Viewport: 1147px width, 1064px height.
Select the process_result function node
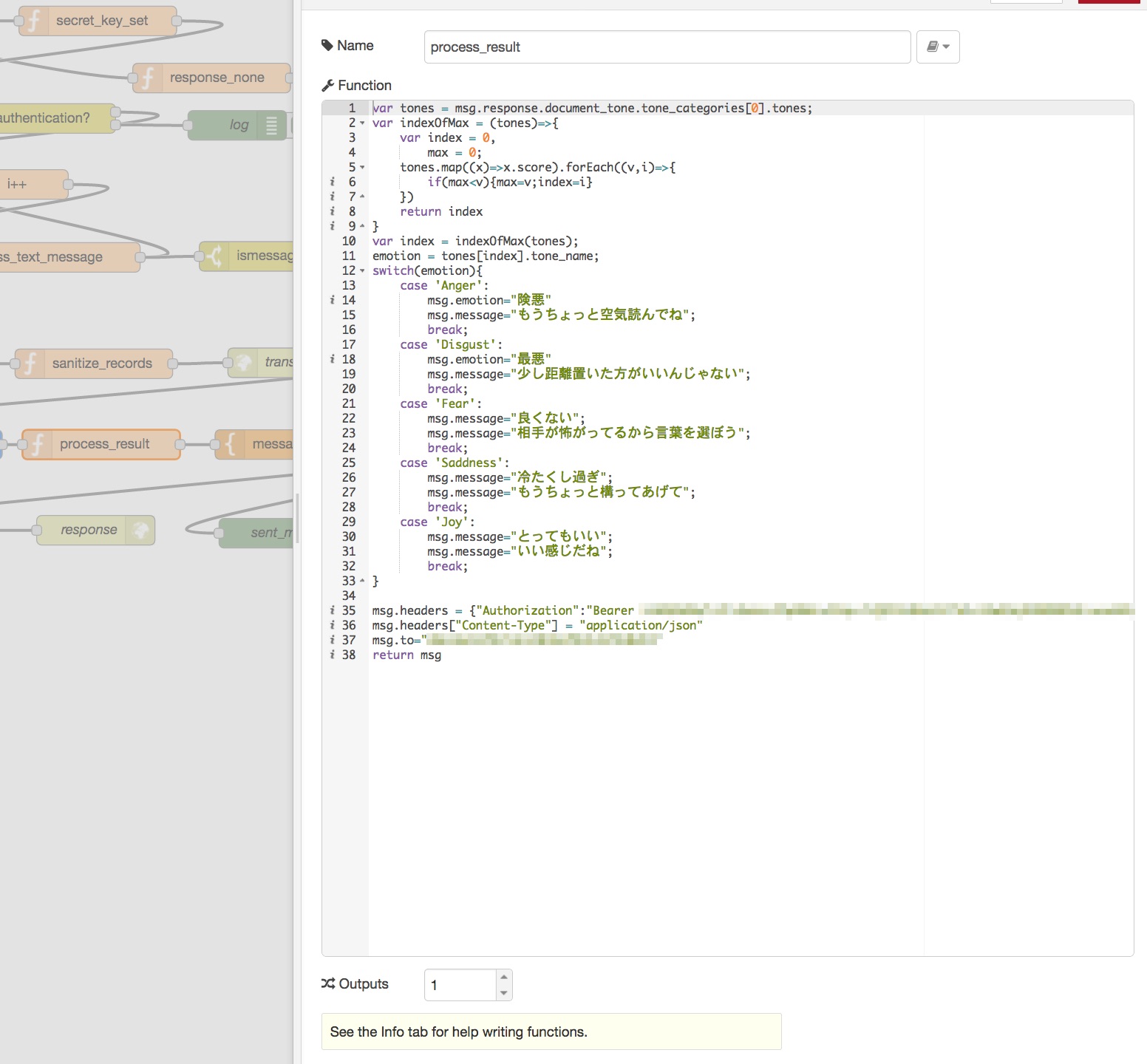pyautogui.click(x=101, y=444)
